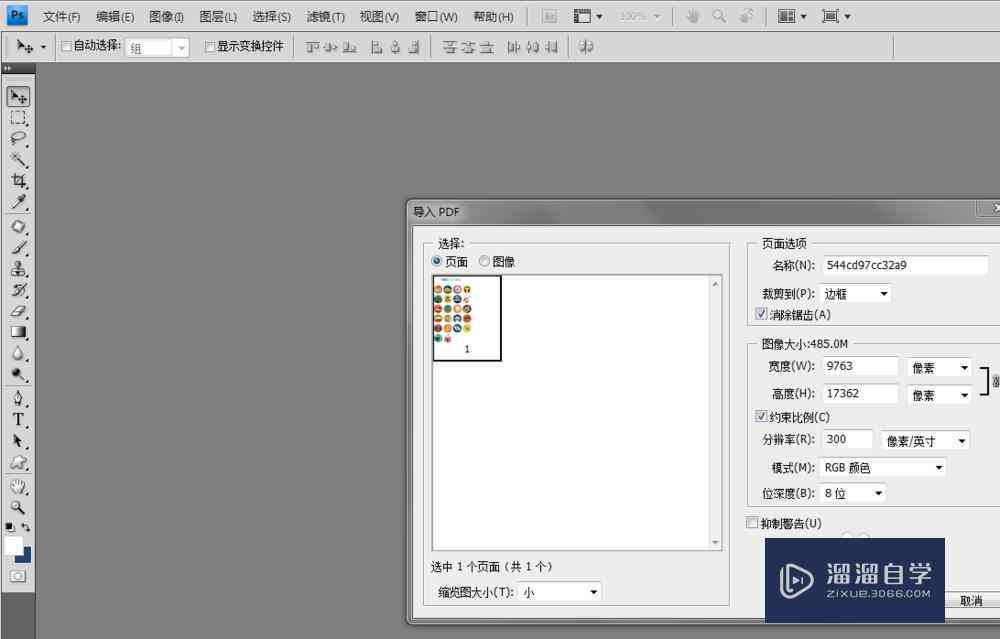Open the 组 auto-select dropdown
This screenshot has height=639, width=1000.
[x=158, y=48]
